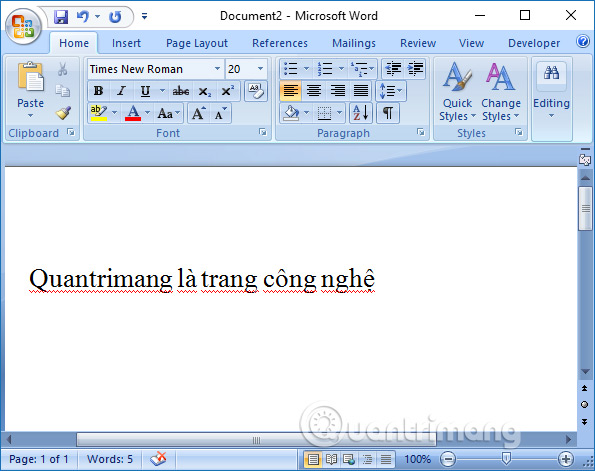Open the Font dialog launcher
The height and width of the screenshot is (471, 595).
tap(263, 132)
